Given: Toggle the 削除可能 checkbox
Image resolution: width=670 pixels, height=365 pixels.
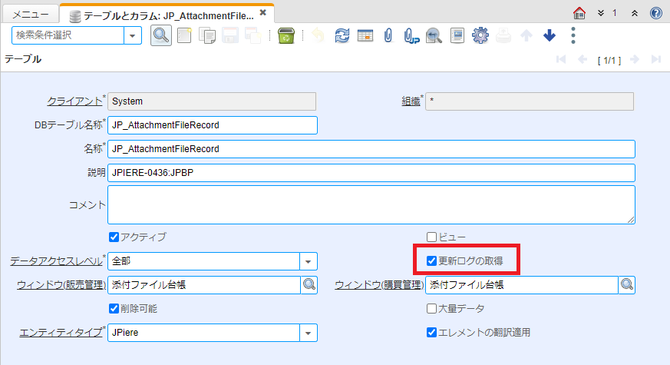Looking at the screenshot, I should [114, 309].
